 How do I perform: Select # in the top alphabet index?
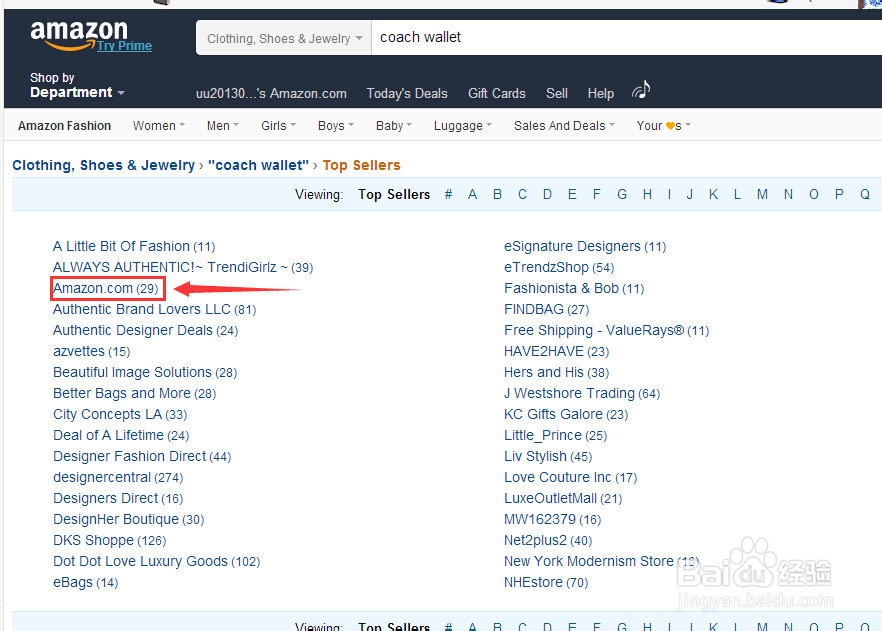[448, 195]
